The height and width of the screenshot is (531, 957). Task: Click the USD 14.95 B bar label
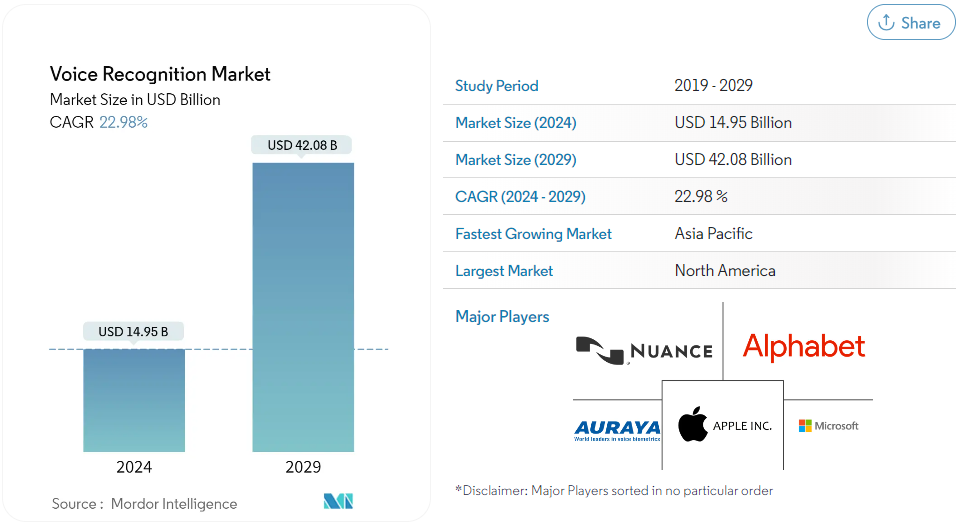click(133, 331)
